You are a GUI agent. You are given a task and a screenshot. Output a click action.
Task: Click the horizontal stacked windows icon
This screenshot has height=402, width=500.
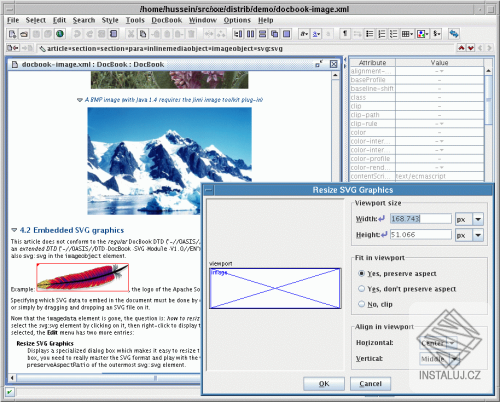click(262, 34)
